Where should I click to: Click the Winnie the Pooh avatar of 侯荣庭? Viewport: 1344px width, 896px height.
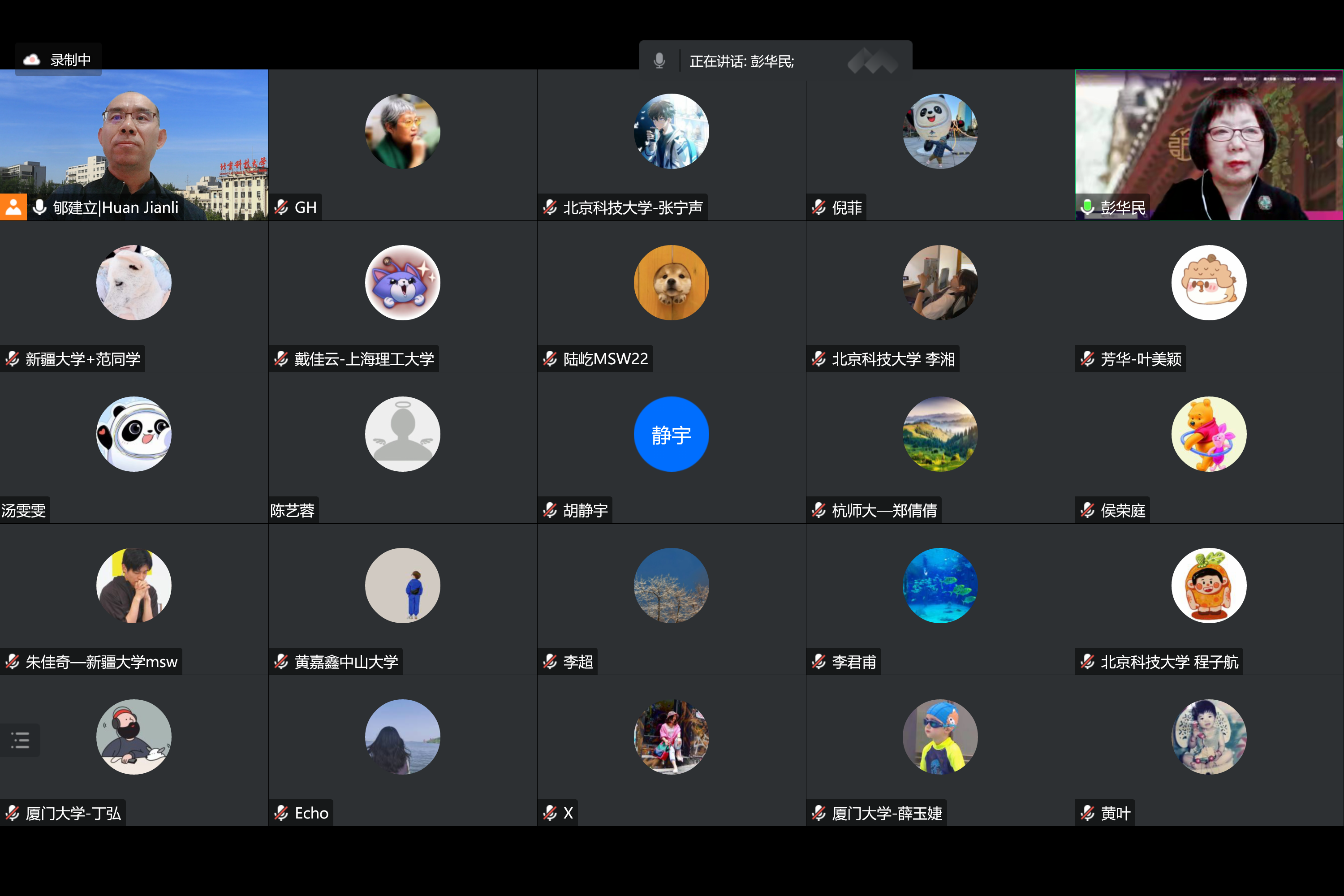tap(1209, 434)
